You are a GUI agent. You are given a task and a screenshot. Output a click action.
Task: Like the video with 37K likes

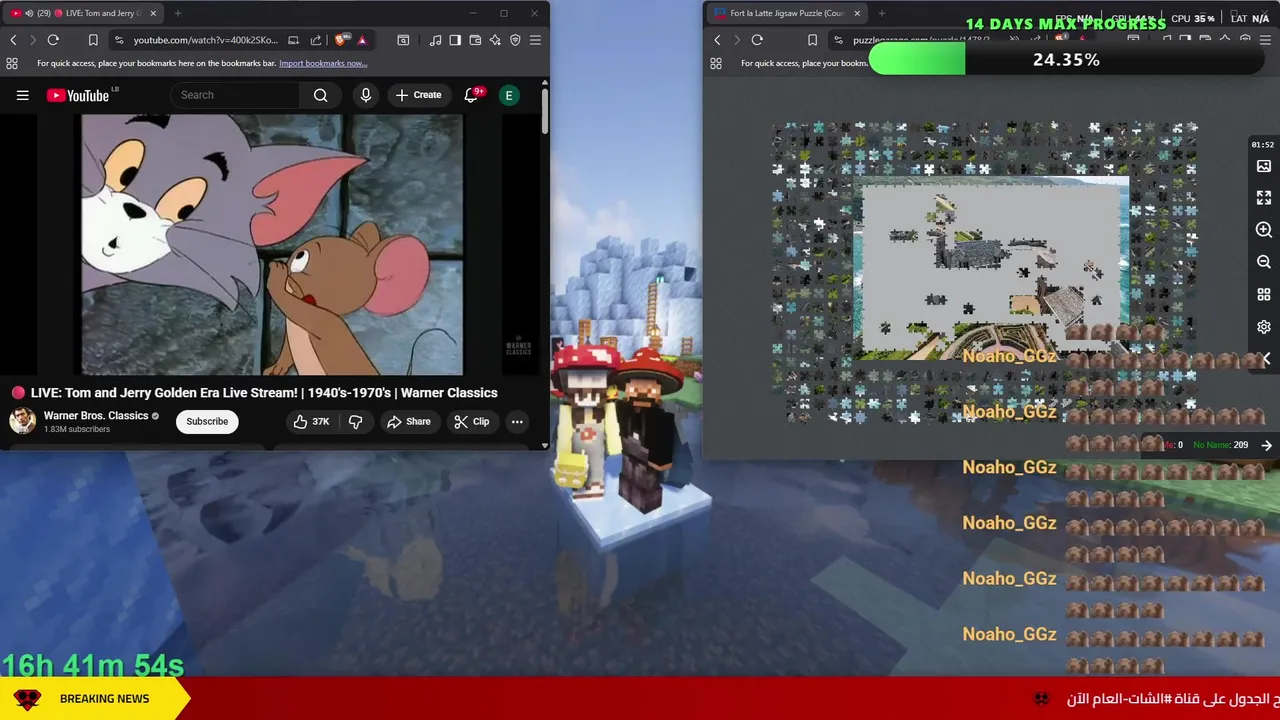point(311,422)
